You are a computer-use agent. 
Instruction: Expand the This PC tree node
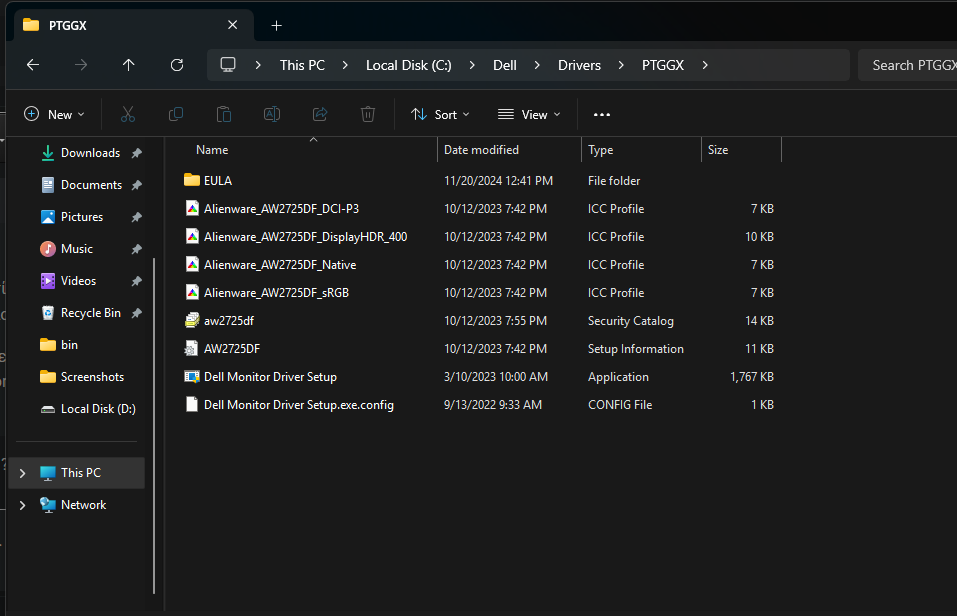(x=23, y=473)
